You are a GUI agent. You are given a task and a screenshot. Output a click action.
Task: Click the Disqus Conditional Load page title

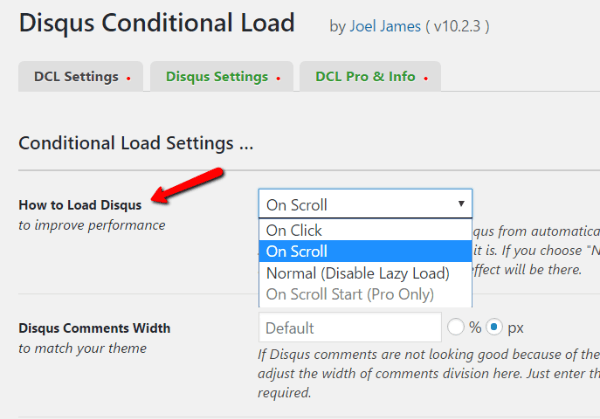click(x=157, y=23)
